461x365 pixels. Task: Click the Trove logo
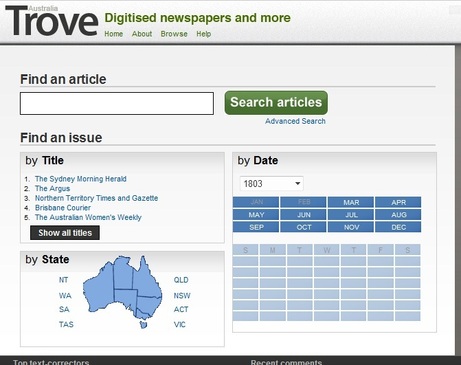point(52,21)
